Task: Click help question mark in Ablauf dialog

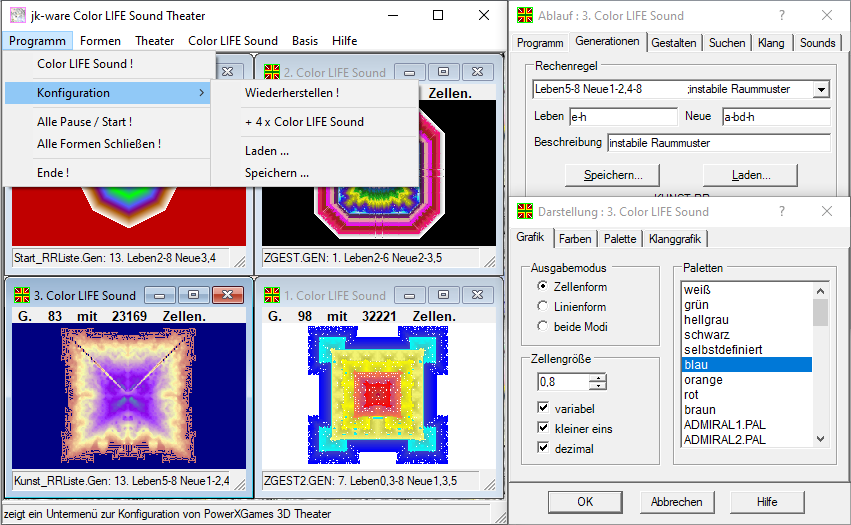Action: point(782,15)
